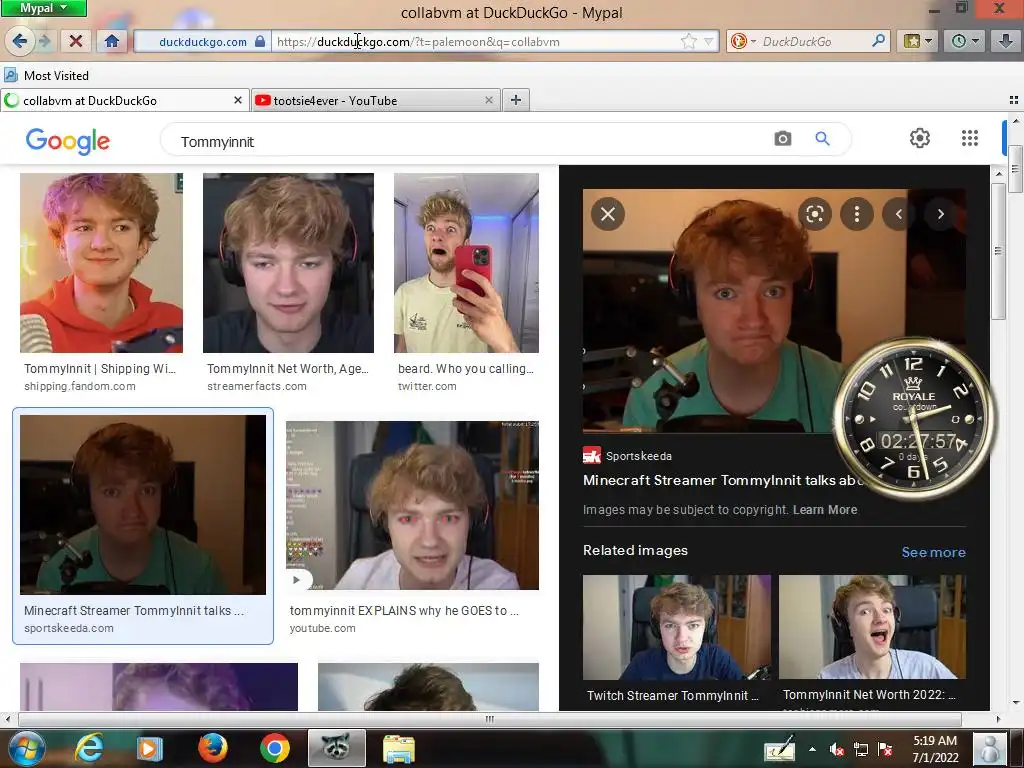Open the Windows Start menu orb
Viewport: 1024px width, 768px height.
coord(26,748)
